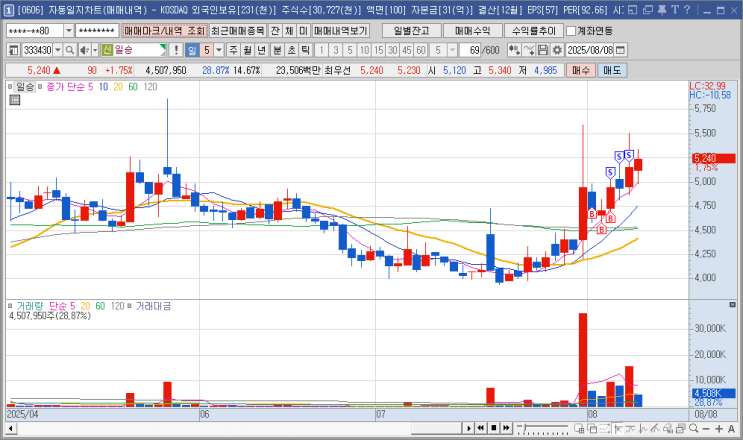Open chart settings gear icon
Viewport: 743px width, 440px height.
(x=557, y=50)
